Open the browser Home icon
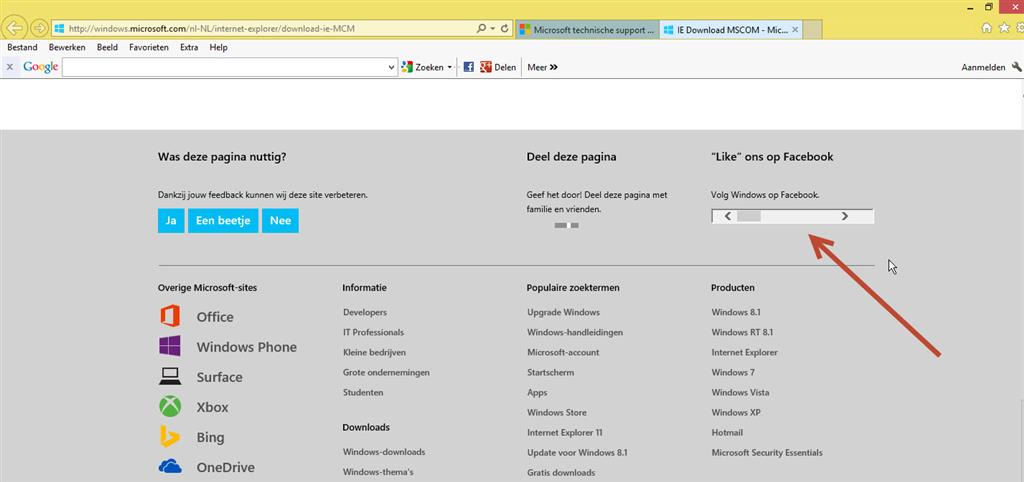1024x482 pixels. (987, 28)
